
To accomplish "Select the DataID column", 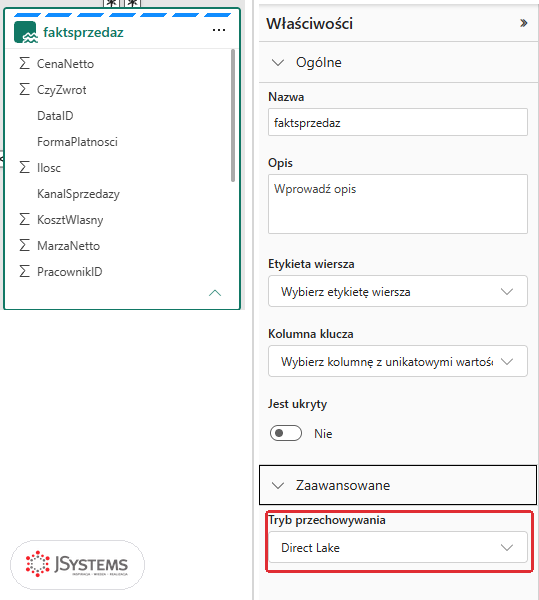I will [x=55, y=116].
